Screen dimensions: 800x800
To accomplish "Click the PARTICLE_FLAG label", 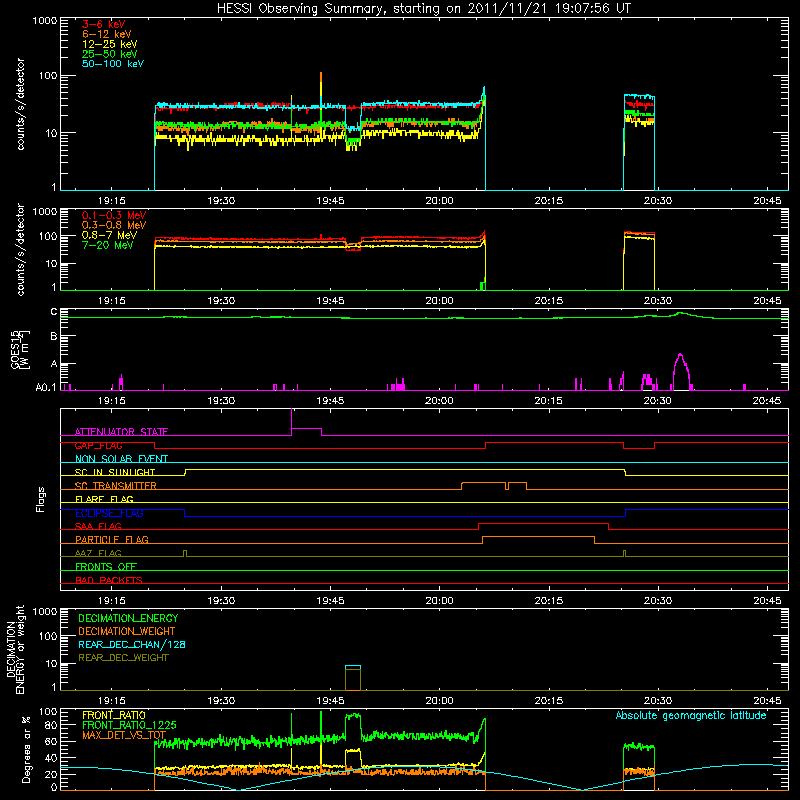I will (x=112, y=539).
